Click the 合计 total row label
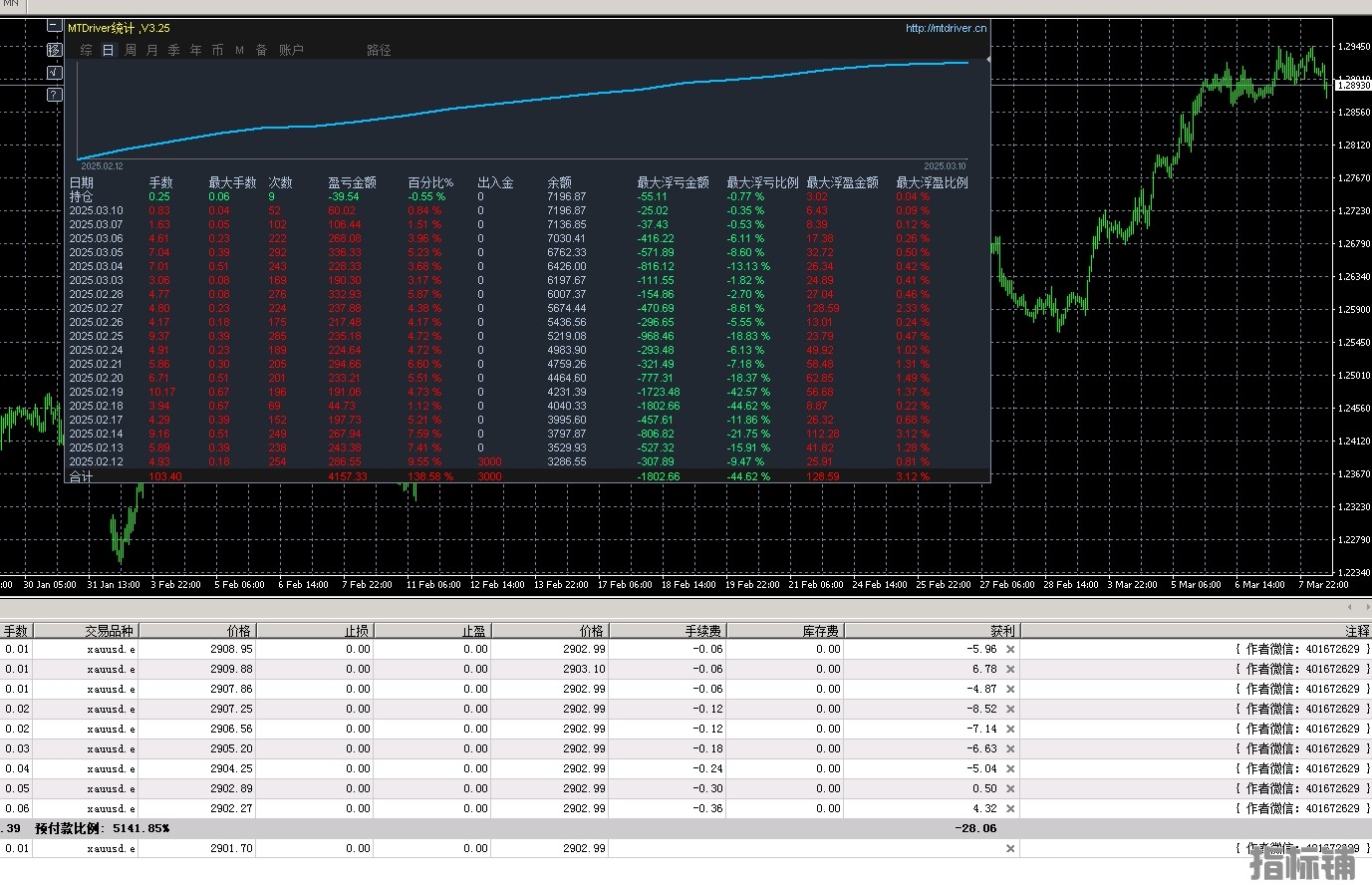This screenshot has width=1372, height=888. coord(81,476)
